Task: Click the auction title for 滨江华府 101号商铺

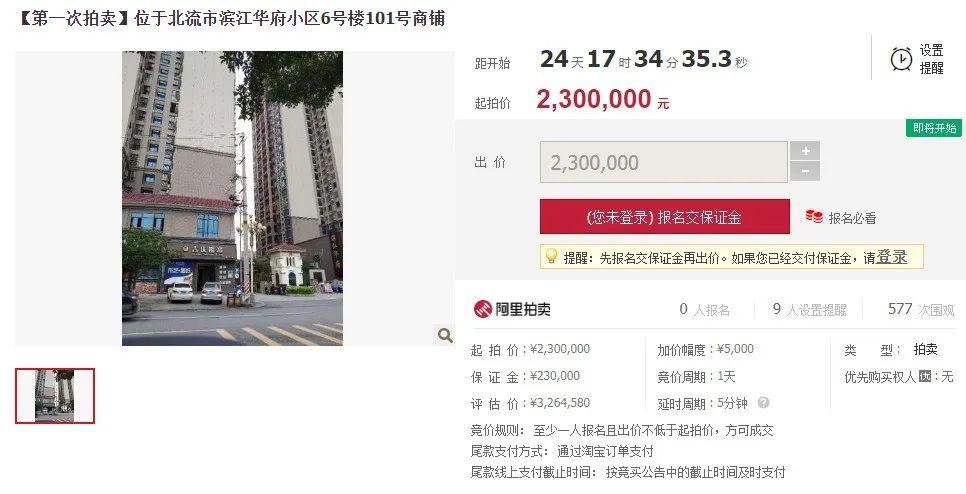Action: click(230, 18)
